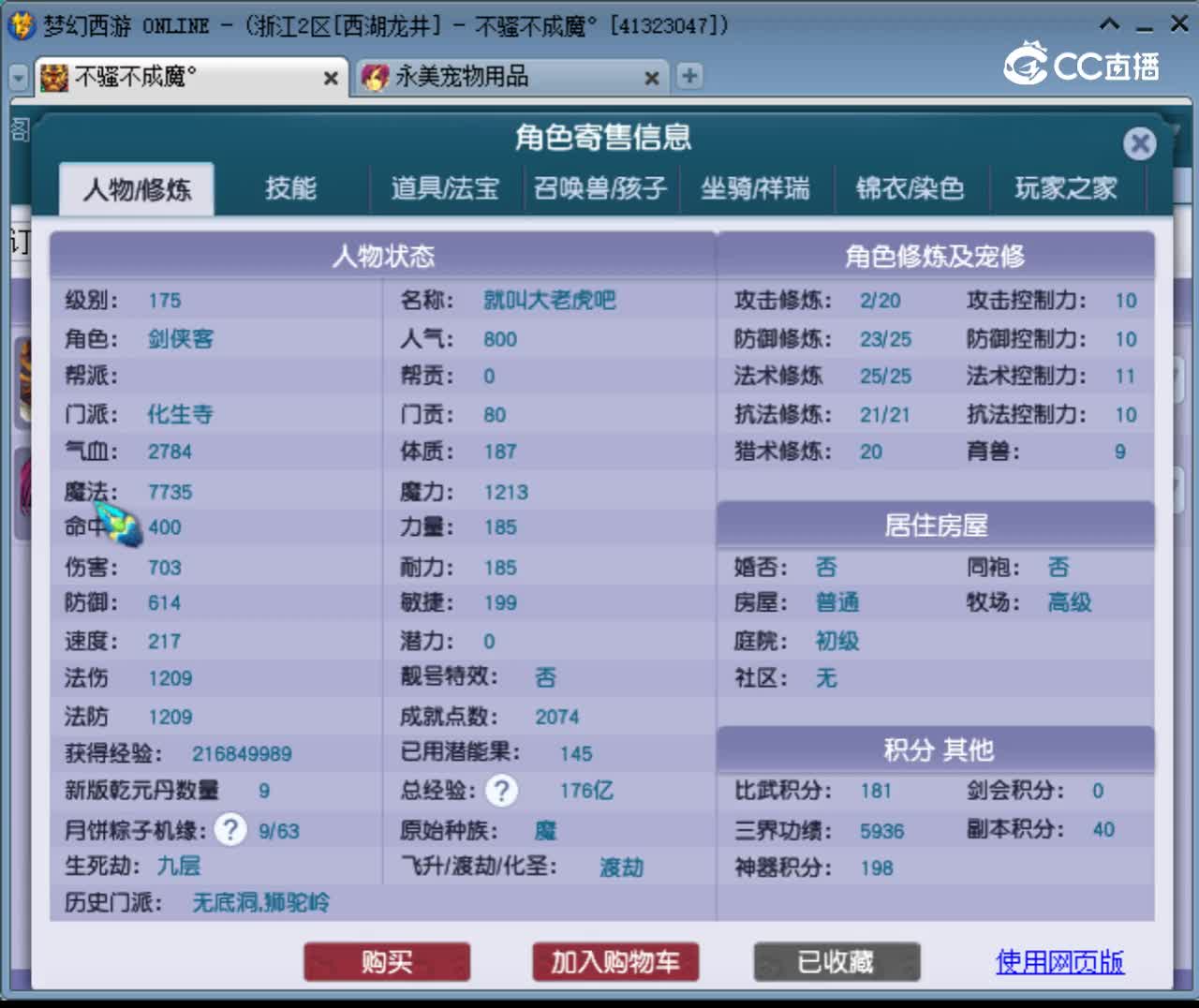
Task: Click the 成就点数 value 2074
Action: [x=557, y=717]
